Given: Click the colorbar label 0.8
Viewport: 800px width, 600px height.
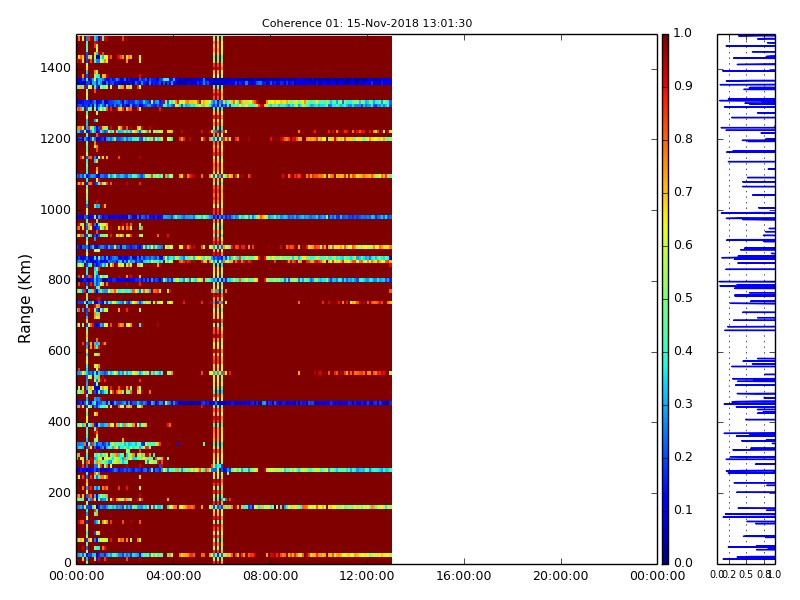Looking at the screenshot, I should tap(683, 139).
